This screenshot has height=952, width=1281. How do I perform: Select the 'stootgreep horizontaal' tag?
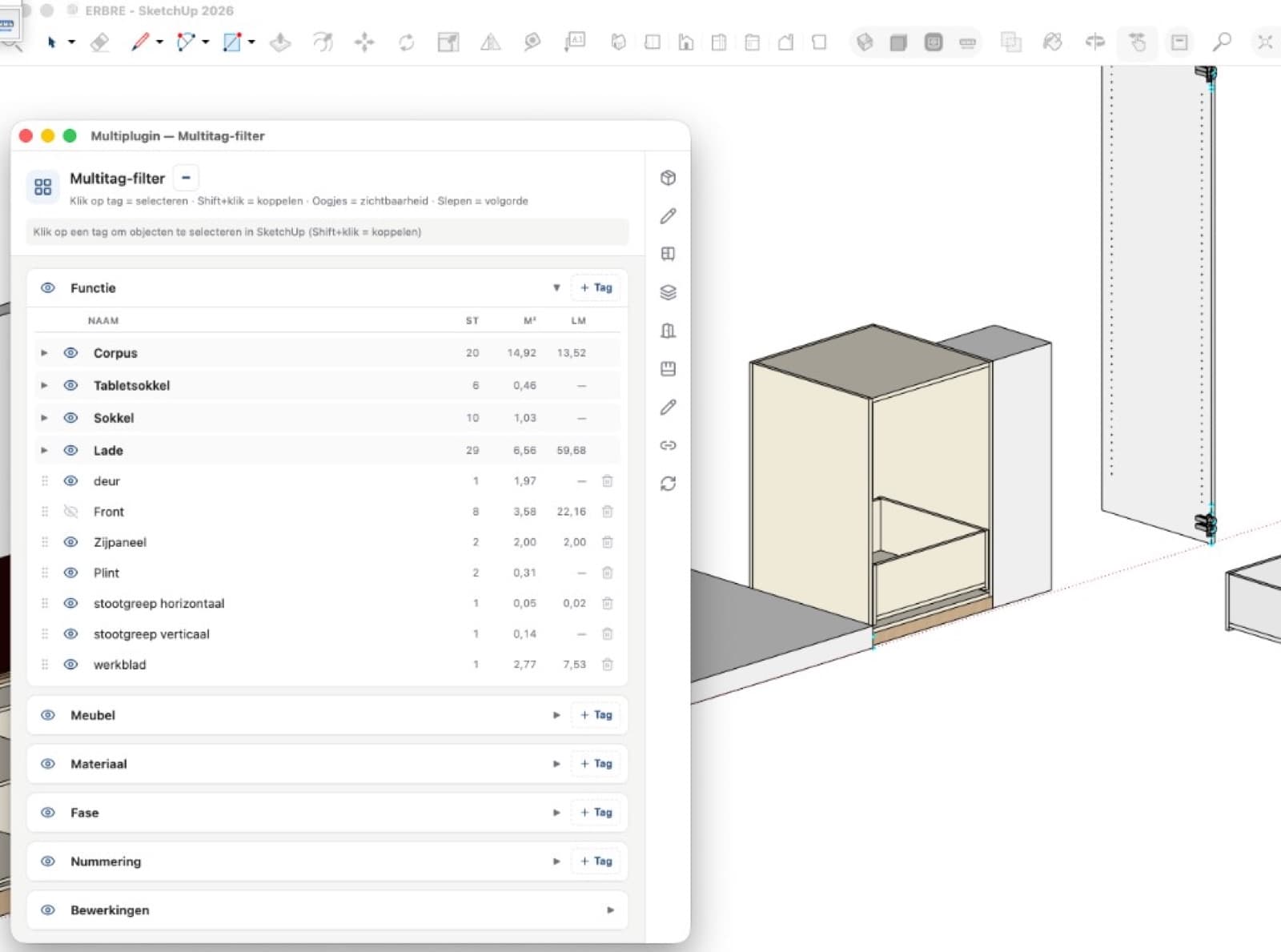(159, 604)
